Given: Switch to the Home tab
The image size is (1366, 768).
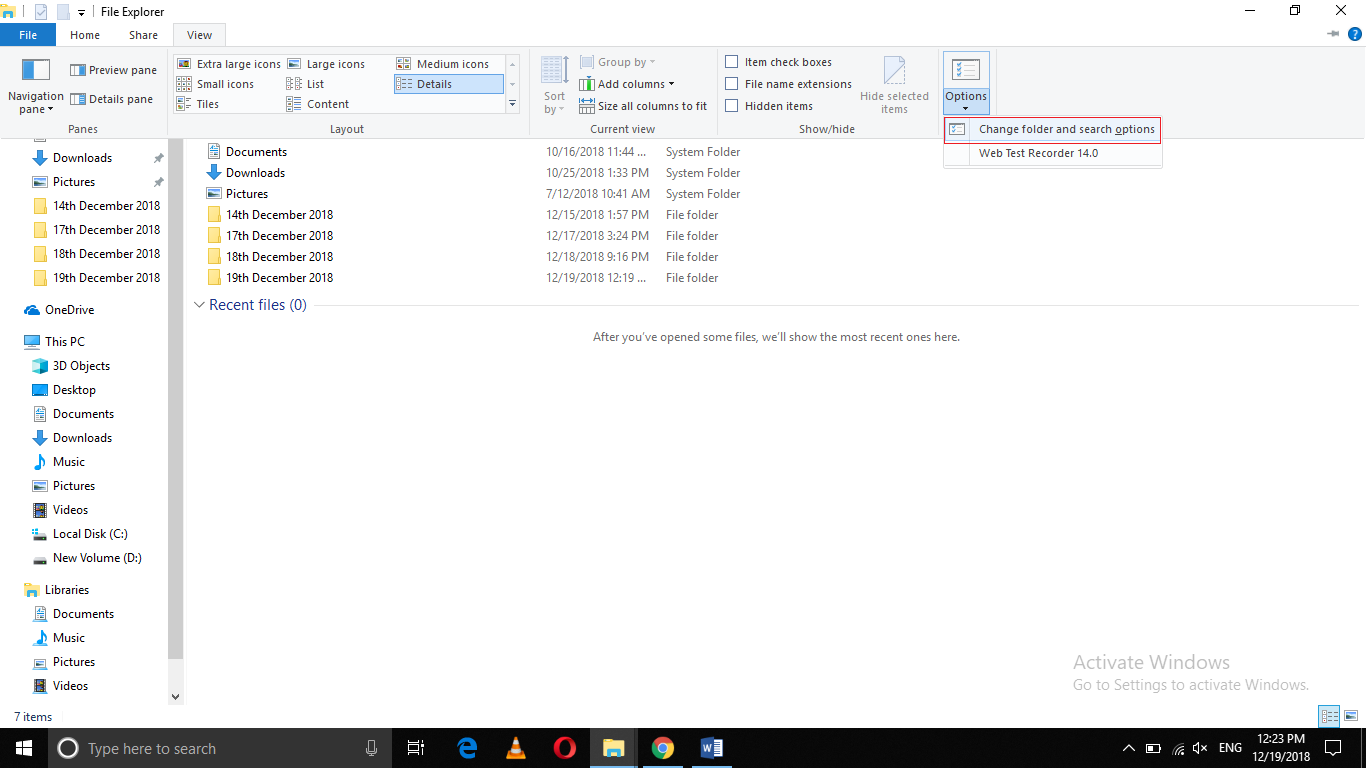Looking at the screenshot, I should [85, 35].
